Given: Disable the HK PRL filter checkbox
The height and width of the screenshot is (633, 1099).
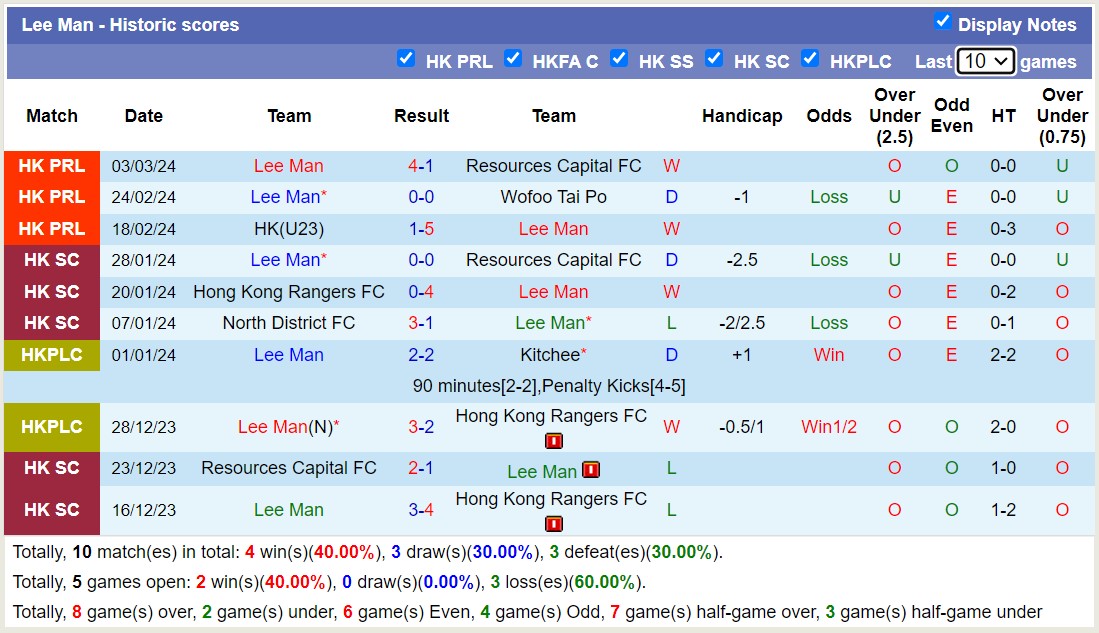Looking at the screenshot, I should (x=406, y=59).
